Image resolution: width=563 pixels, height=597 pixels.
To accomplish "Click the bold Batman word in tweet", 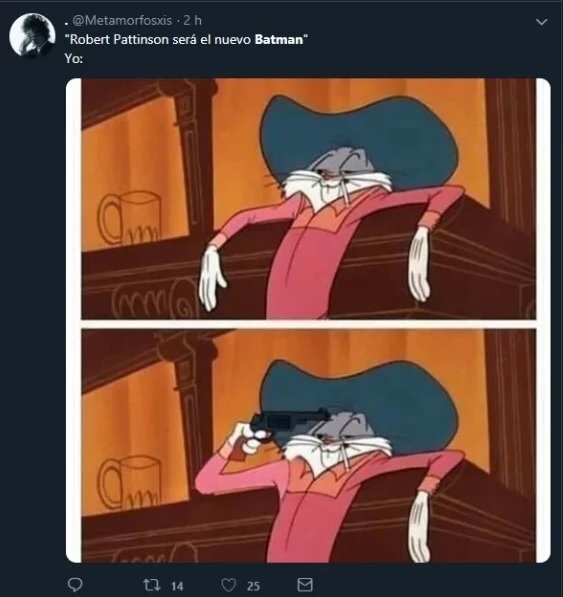I will tap(279, 40).
